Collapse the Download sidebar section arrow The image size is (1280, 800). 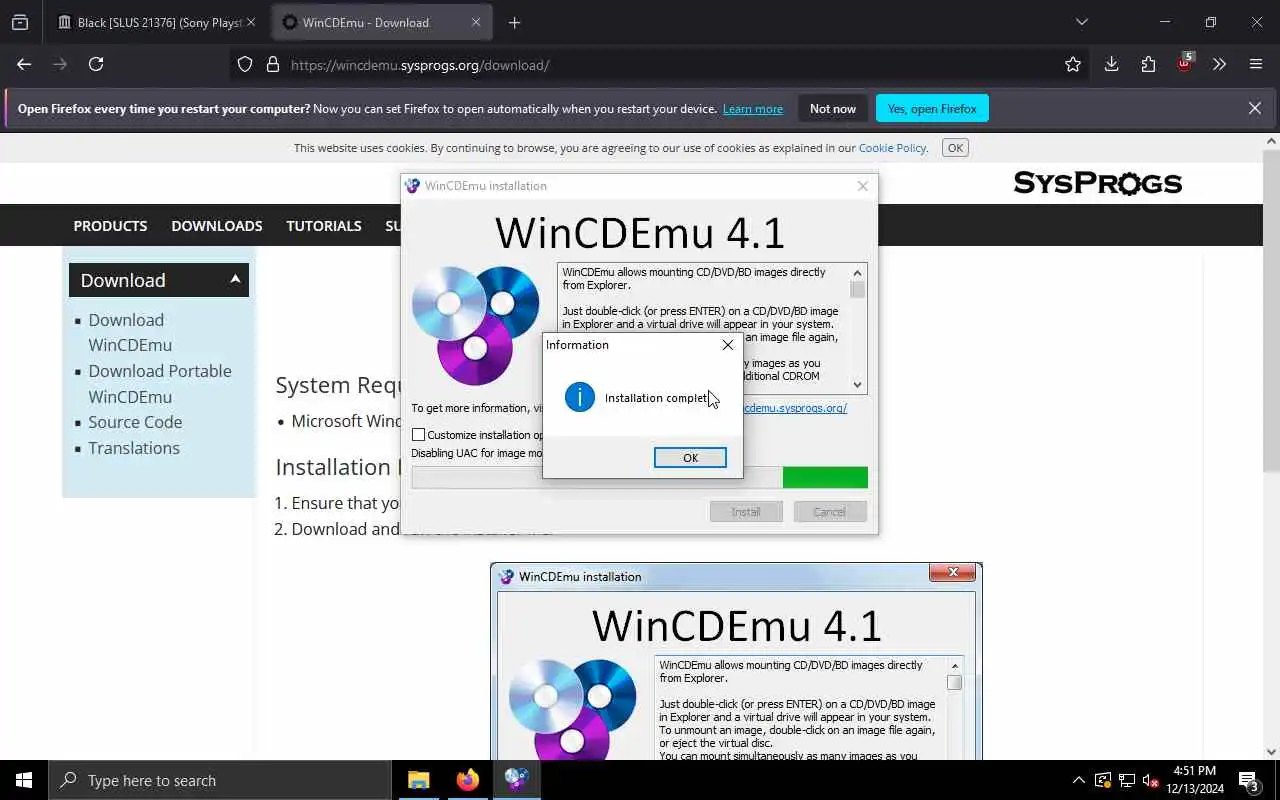pos(236,280)
